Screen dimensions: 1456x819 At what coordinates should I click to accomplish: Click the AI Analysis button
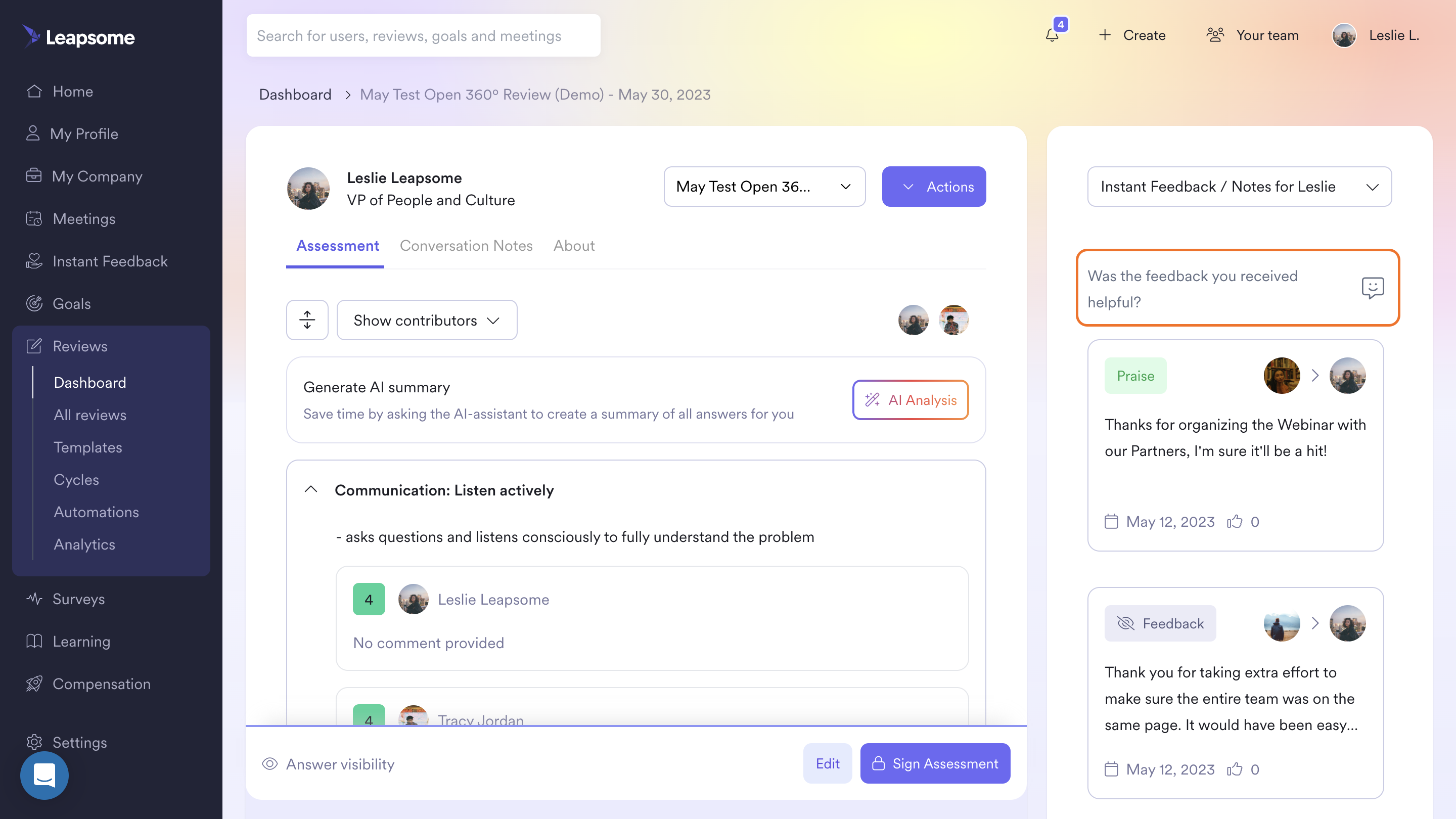[x=910, y=399]
